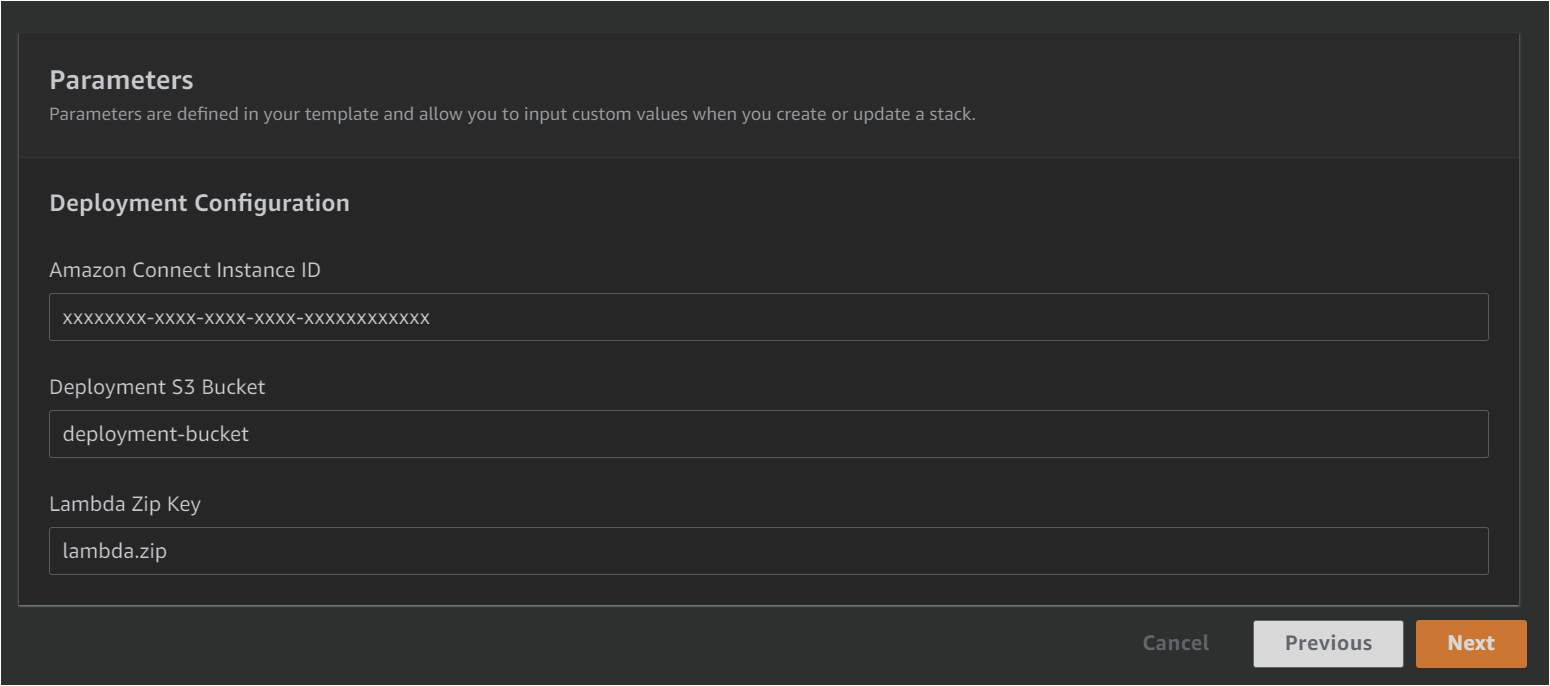Click the parameters description text below the heading

[512, 114]
